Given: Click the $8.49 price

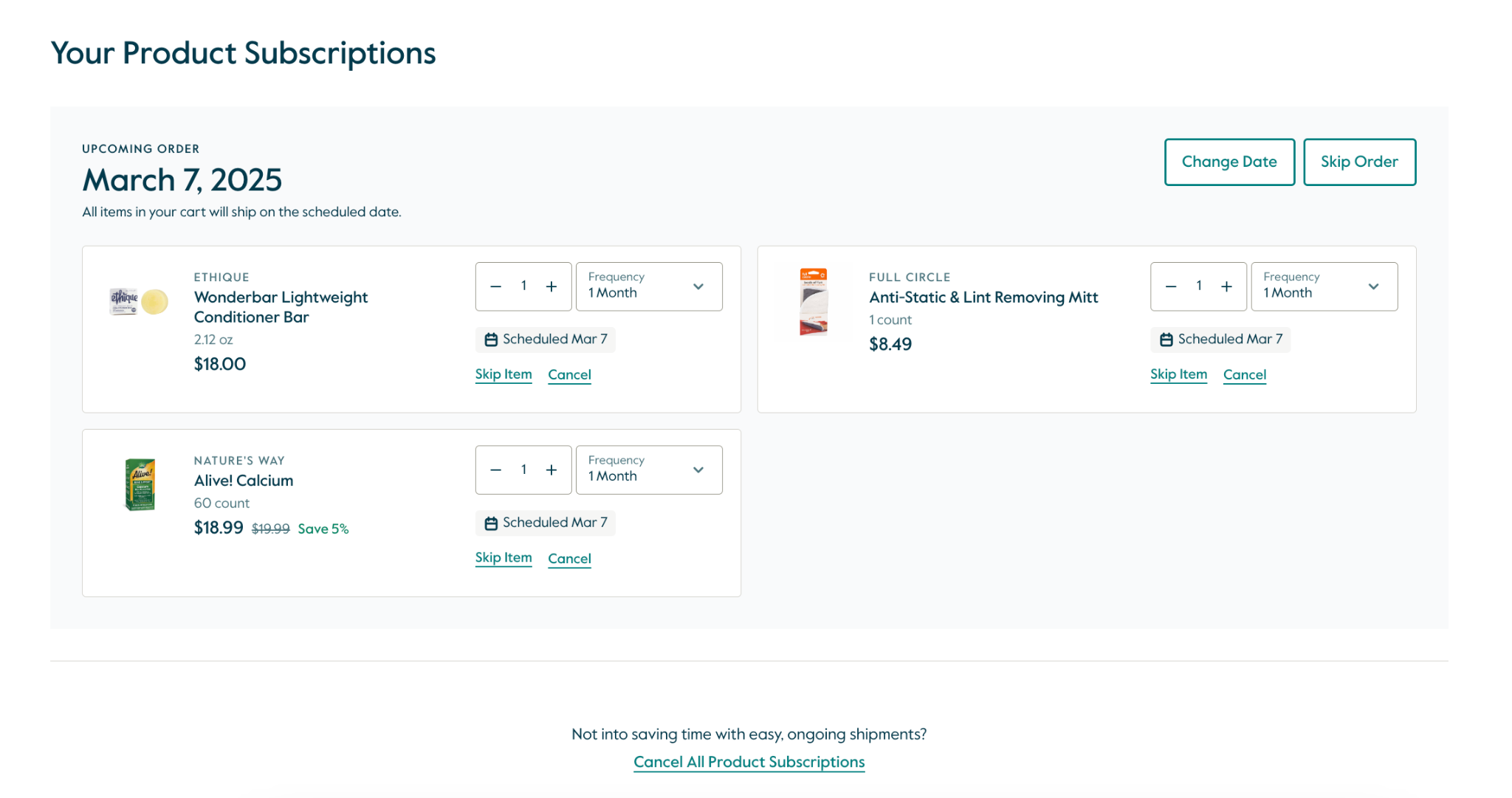Looking at the screenshot, I should click(x=890, y=344).
